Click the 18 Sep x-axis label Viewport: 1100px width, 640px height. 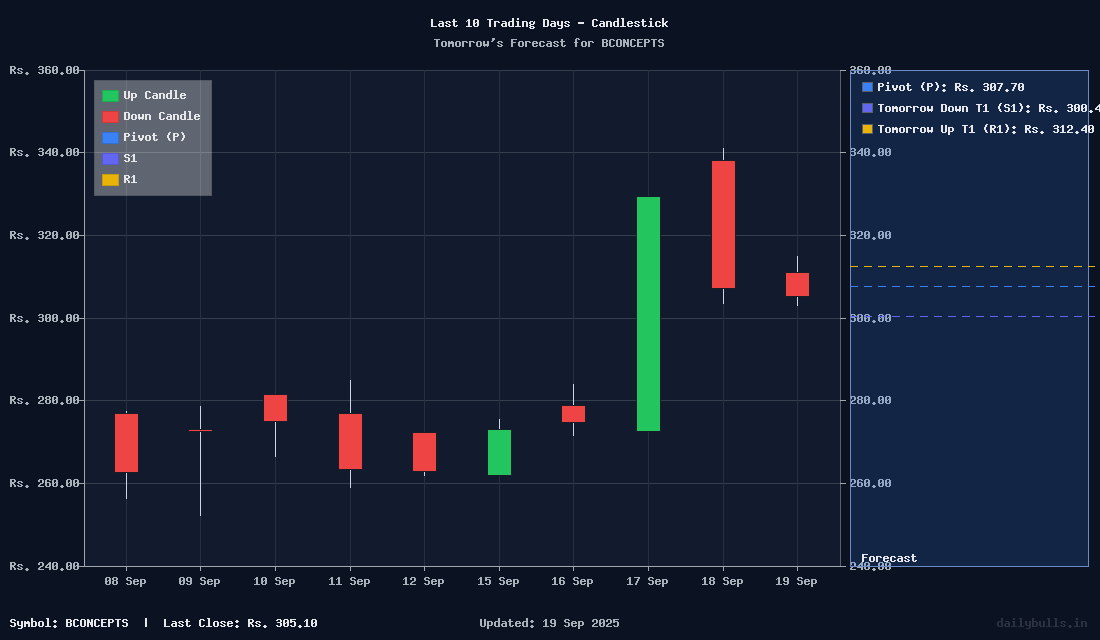coord(722,581)
